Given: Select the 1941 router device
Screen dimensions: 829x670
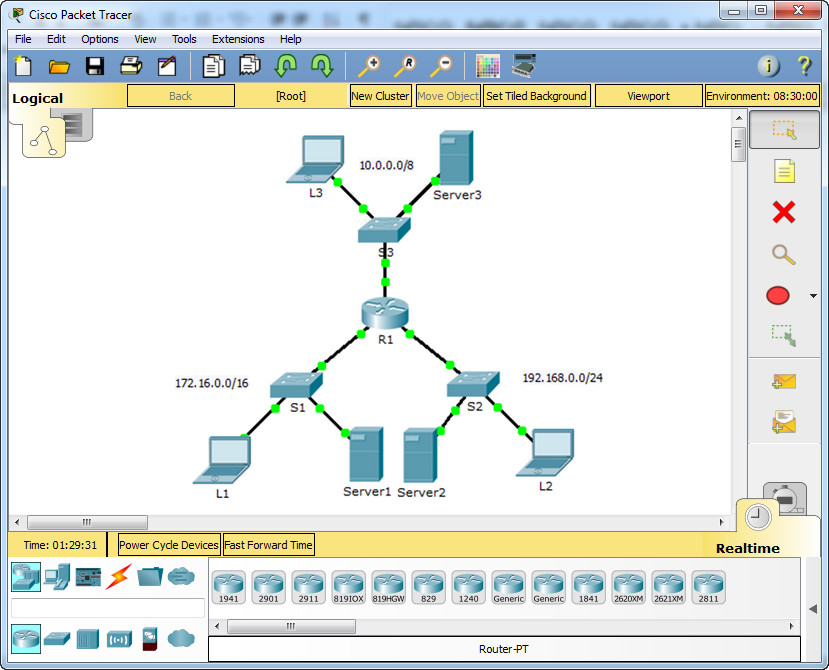Looking at the screenshot, I should click(x=229, y=587).
